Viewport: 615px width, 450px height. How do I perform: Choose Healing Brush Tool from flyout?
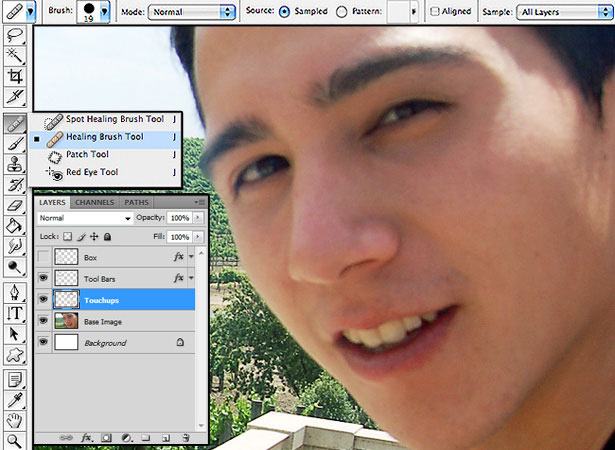tap(105, 137)
